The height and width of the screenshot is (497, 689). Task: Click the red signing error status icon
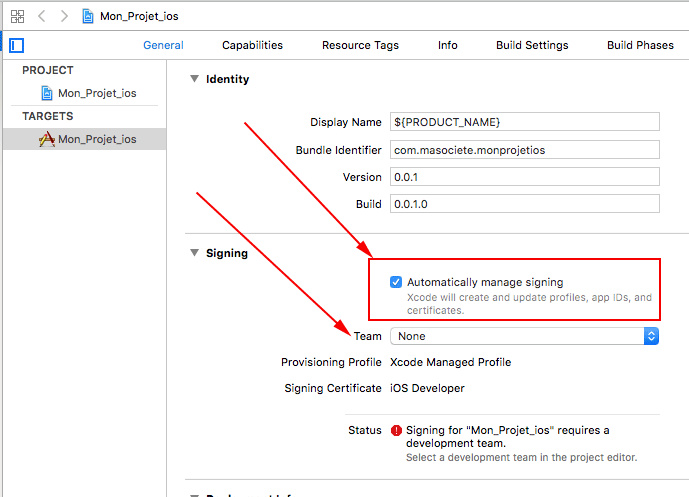[x=396, y=430]
